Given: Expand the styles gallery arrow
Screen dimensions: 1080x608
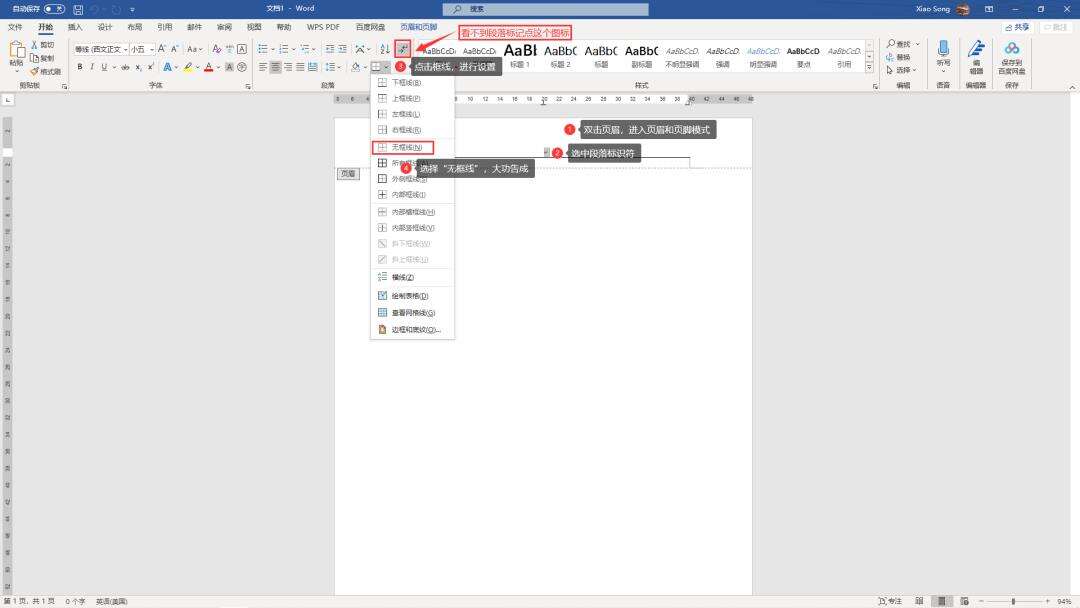Looking at the screenshot, I should click(x=869, y=67).
